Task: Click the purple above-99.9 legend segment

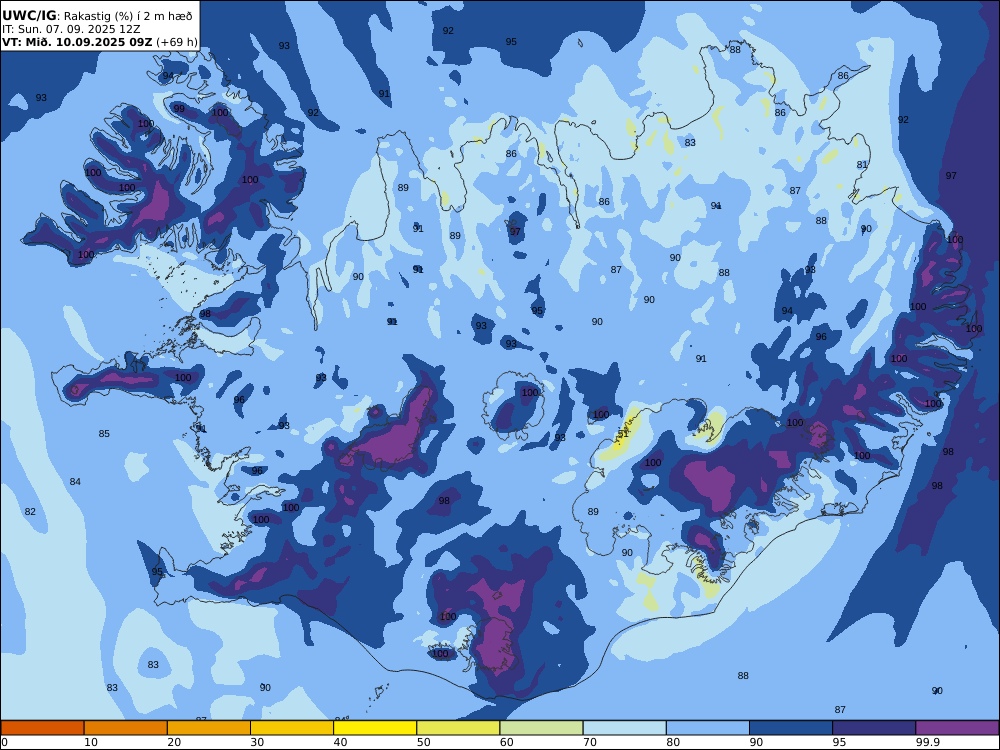Action: tap(957, 728)
